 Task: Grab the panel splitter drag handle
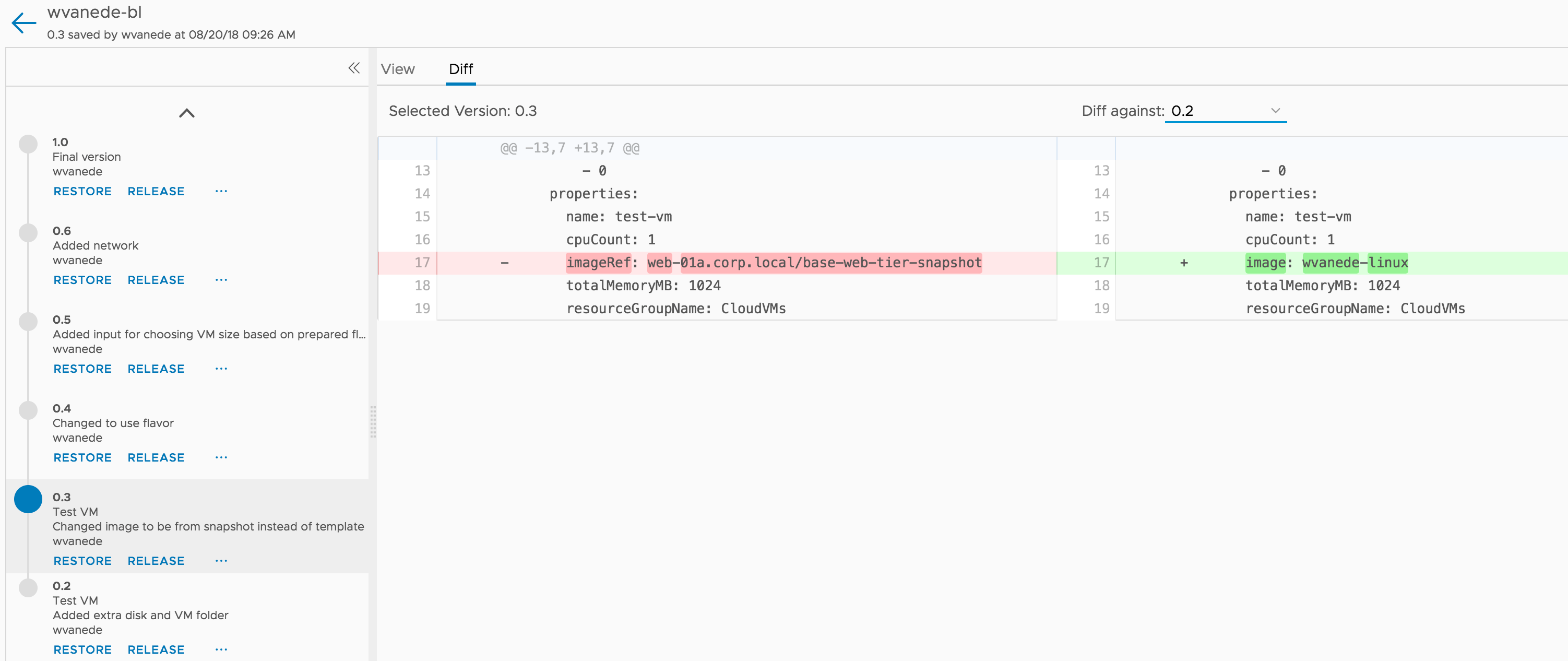373,421
